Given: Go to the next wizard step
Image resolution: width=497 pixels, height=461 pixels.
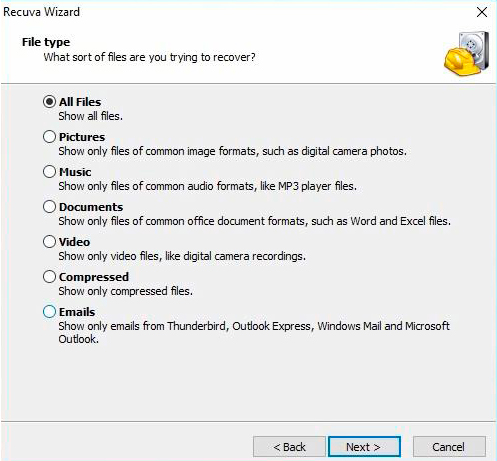Looking at the screenshot, I should [364, 447].
